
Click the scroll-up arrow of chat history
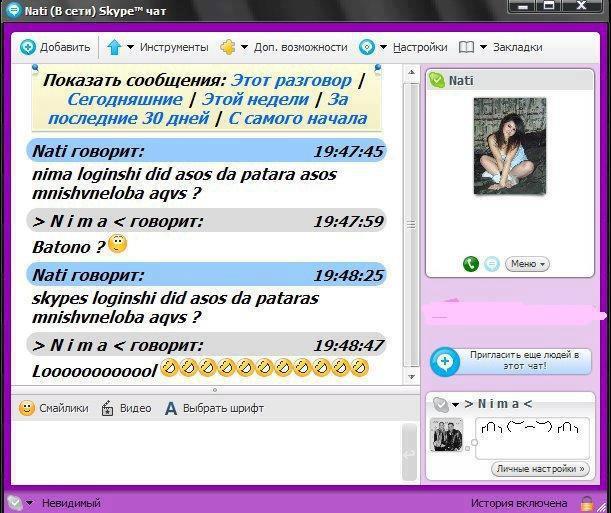pos(411,72)
